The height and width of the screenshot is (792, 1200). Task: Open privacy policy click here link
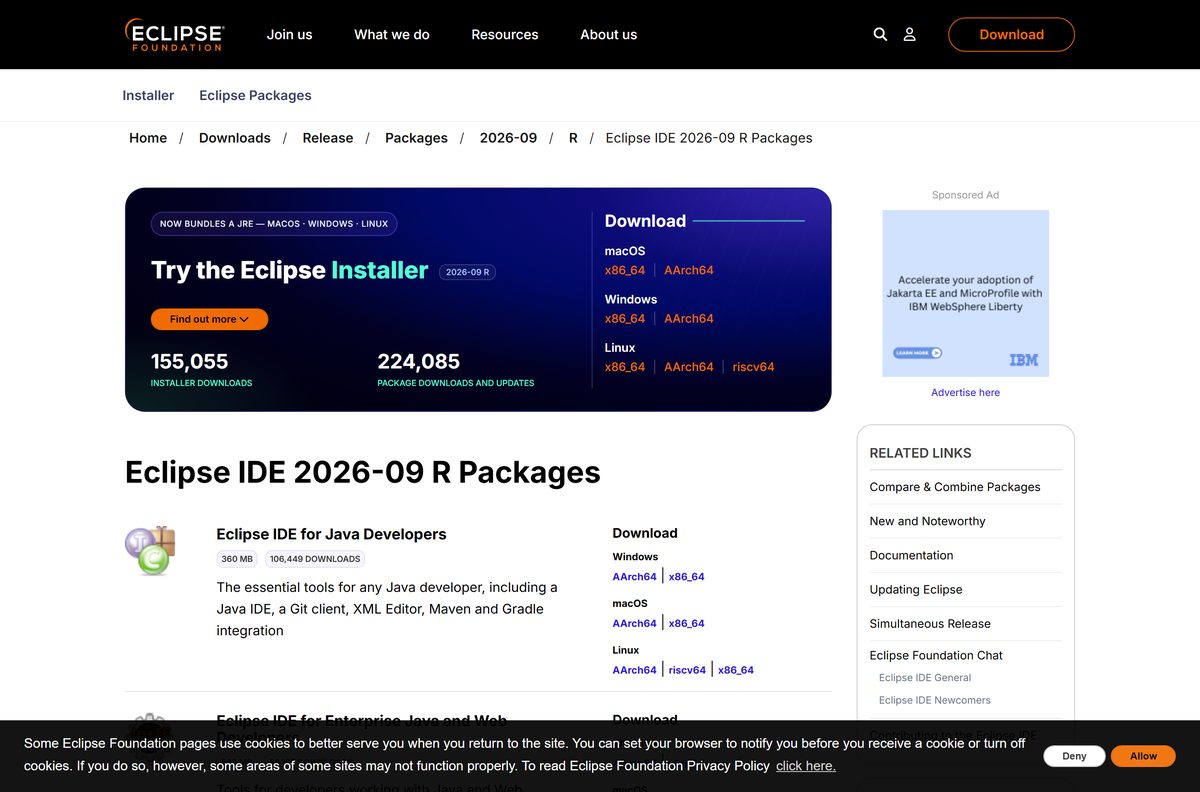tap(806, 766)
